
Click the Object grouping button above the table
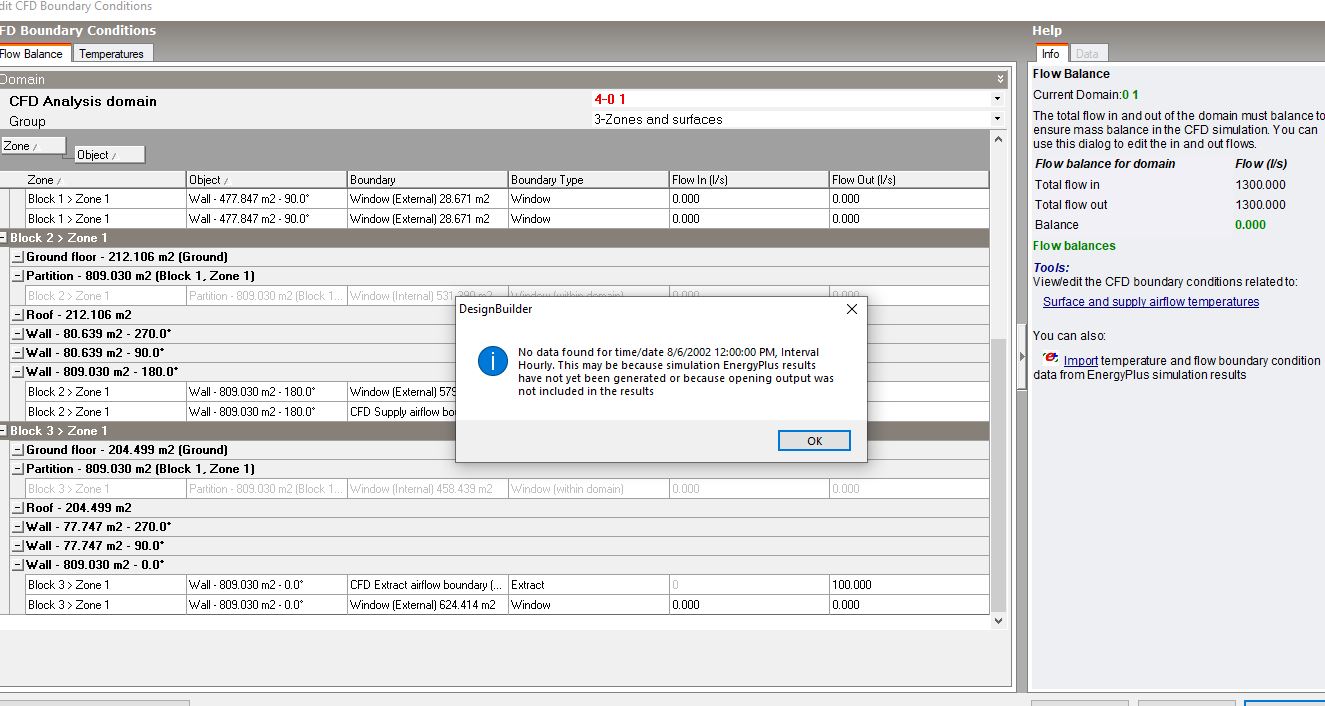[110, 155]
